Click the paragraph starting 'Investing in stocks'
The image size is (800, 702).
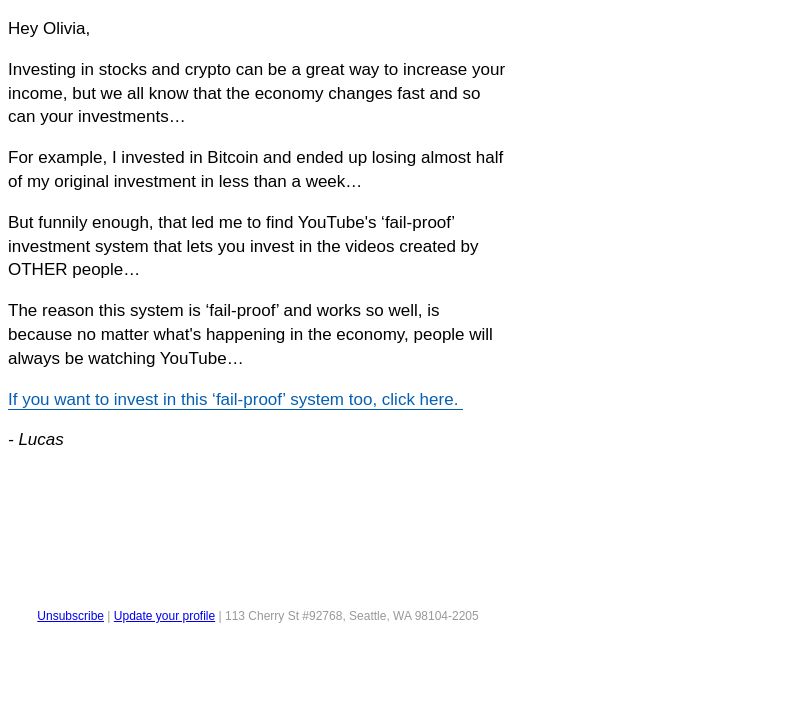coord(257,93)
